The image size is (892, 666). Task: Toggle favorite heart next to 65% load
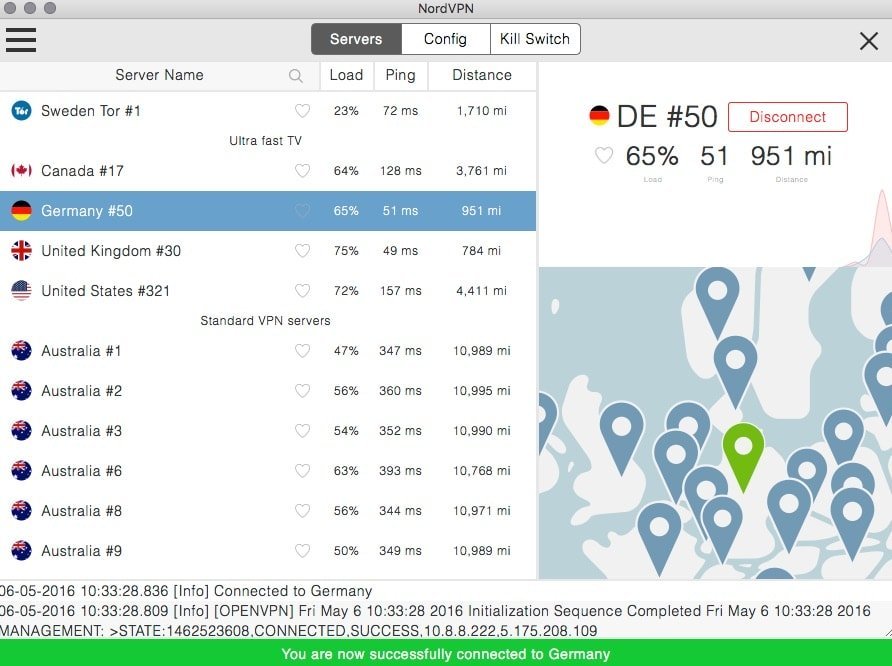click(x=604, y=155)
